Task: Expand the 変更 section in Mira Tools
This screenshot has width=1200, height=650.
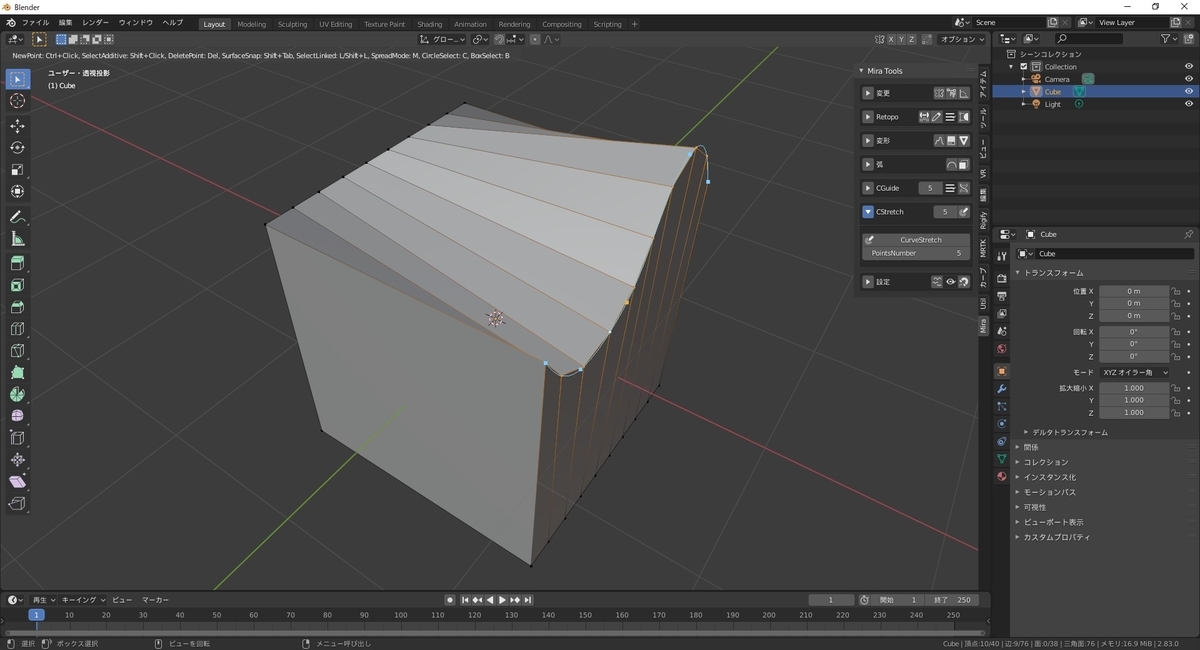Action: (868, 93)
